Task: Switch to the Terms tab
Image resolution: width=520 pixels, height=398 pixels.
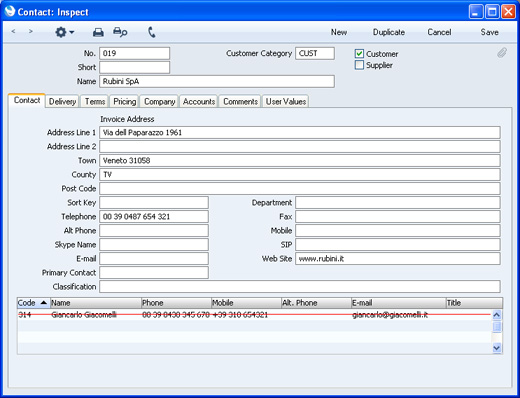Action: coord(95,101)
